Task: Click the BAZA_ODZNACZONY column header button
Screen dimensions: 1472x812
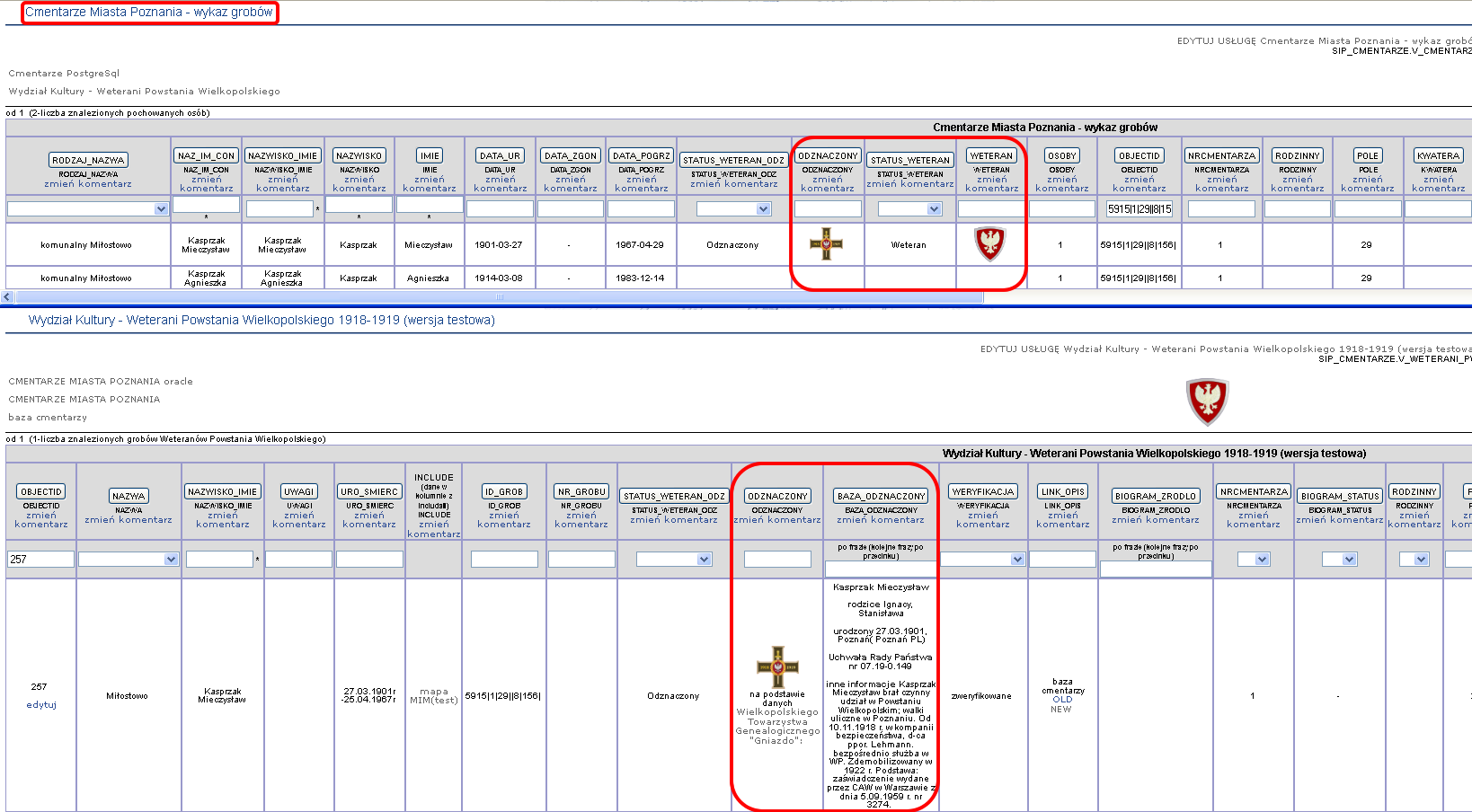Action: [x=880, y=496]
